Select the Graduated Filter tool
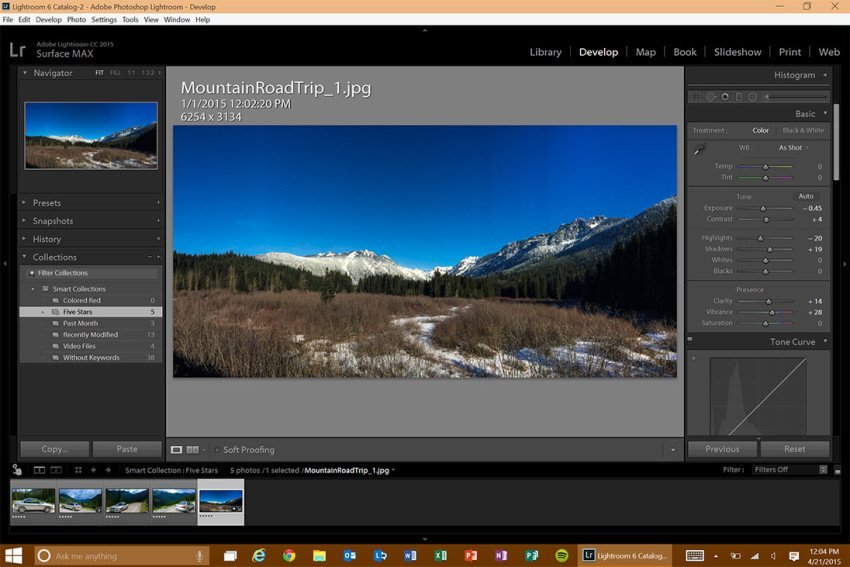The height and width of the screenshot is (567, 850). pyautogui.click(x=739, y=96)
